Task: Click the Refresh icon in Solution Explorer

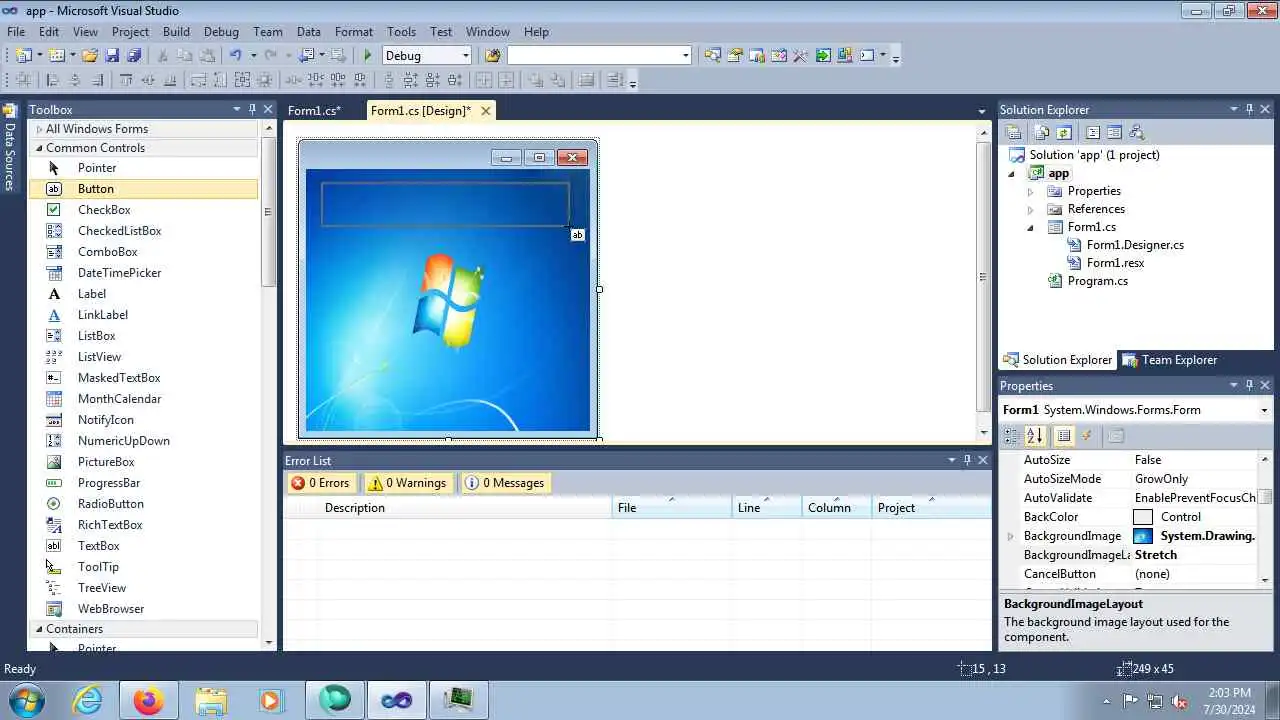Action: pos(1064,133)
